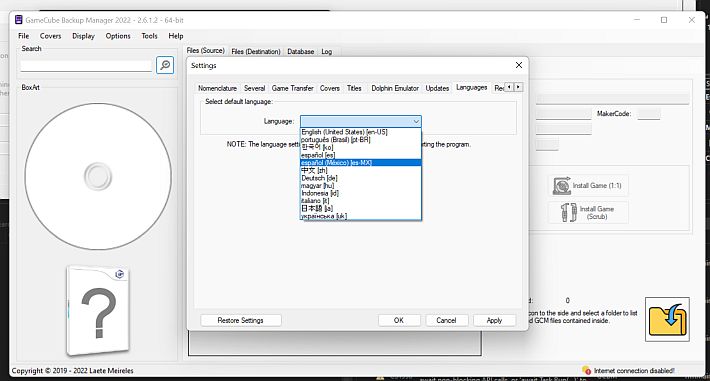Open the Database tab
710x381 pixels.
tap(301, 52)
